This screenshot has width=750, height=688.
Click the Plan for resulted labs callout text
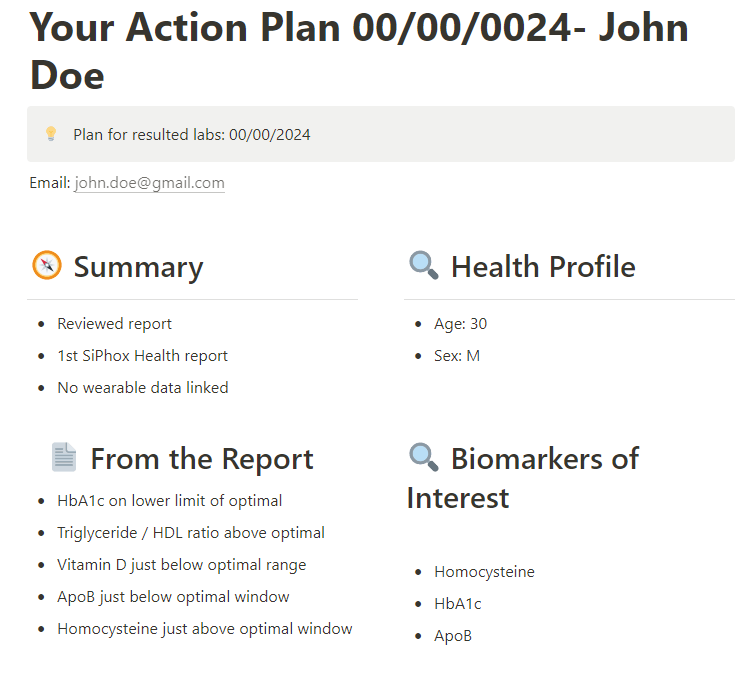click(x=192, y=134)
